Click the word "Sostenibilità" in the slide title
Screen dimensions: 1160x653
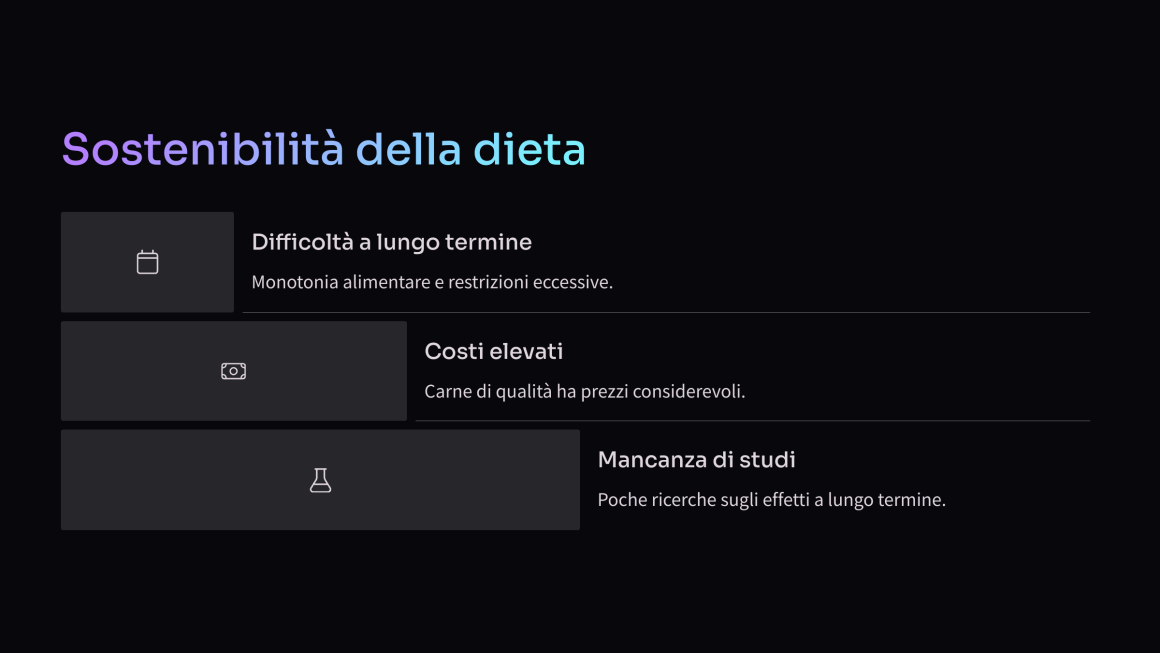coord(203,149)
